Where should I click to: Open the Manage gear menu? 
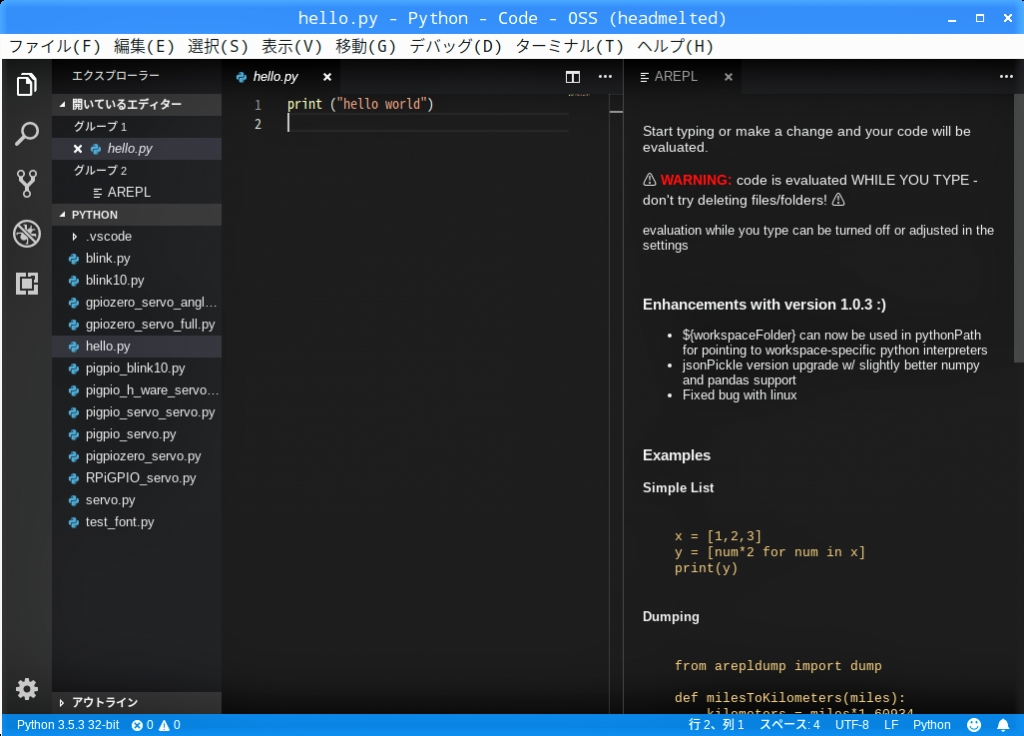[x=27, y=689]
